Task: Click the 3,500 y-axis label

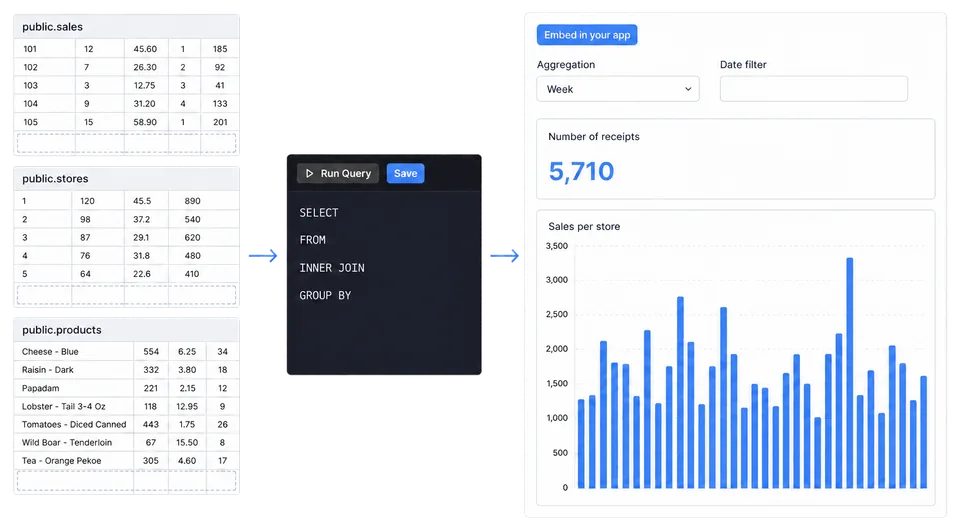Action: 557,246
